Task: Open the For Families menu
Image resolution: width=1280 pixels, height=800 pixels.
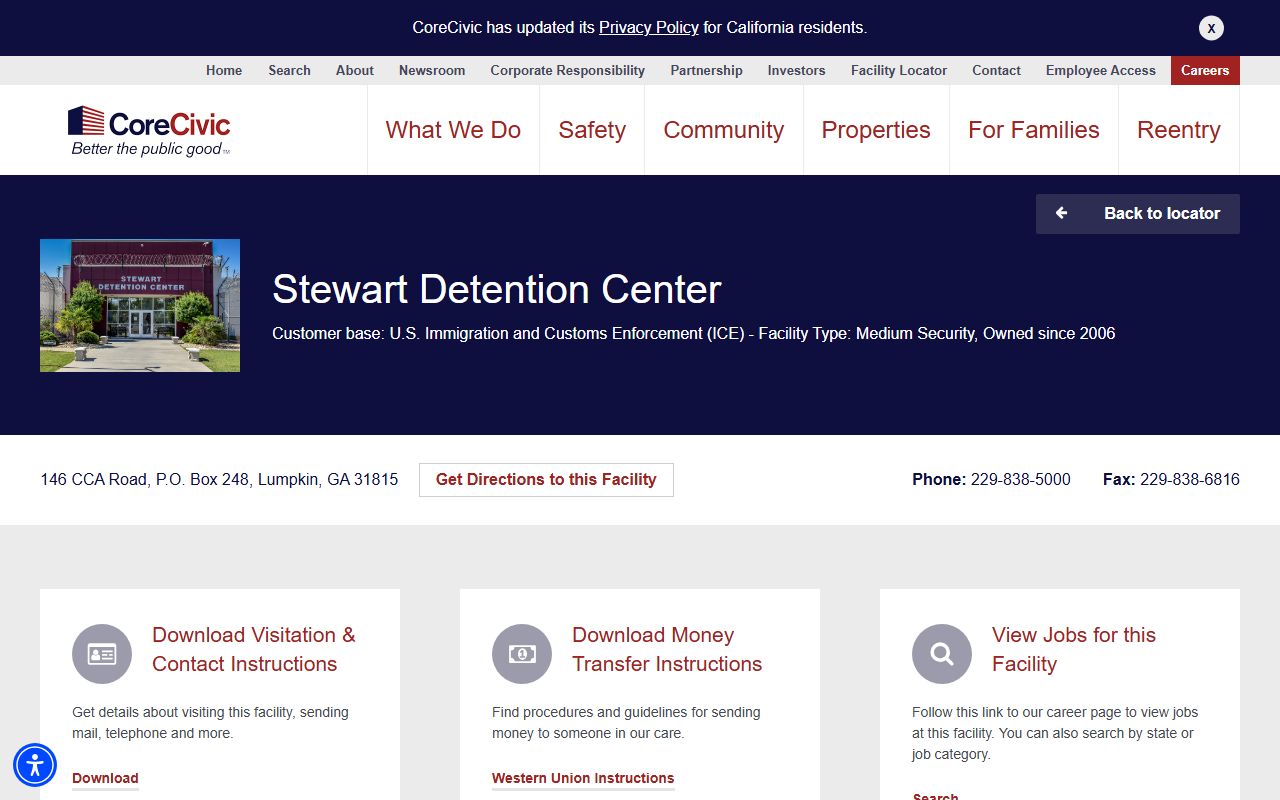Action: tap(1034, 130)
